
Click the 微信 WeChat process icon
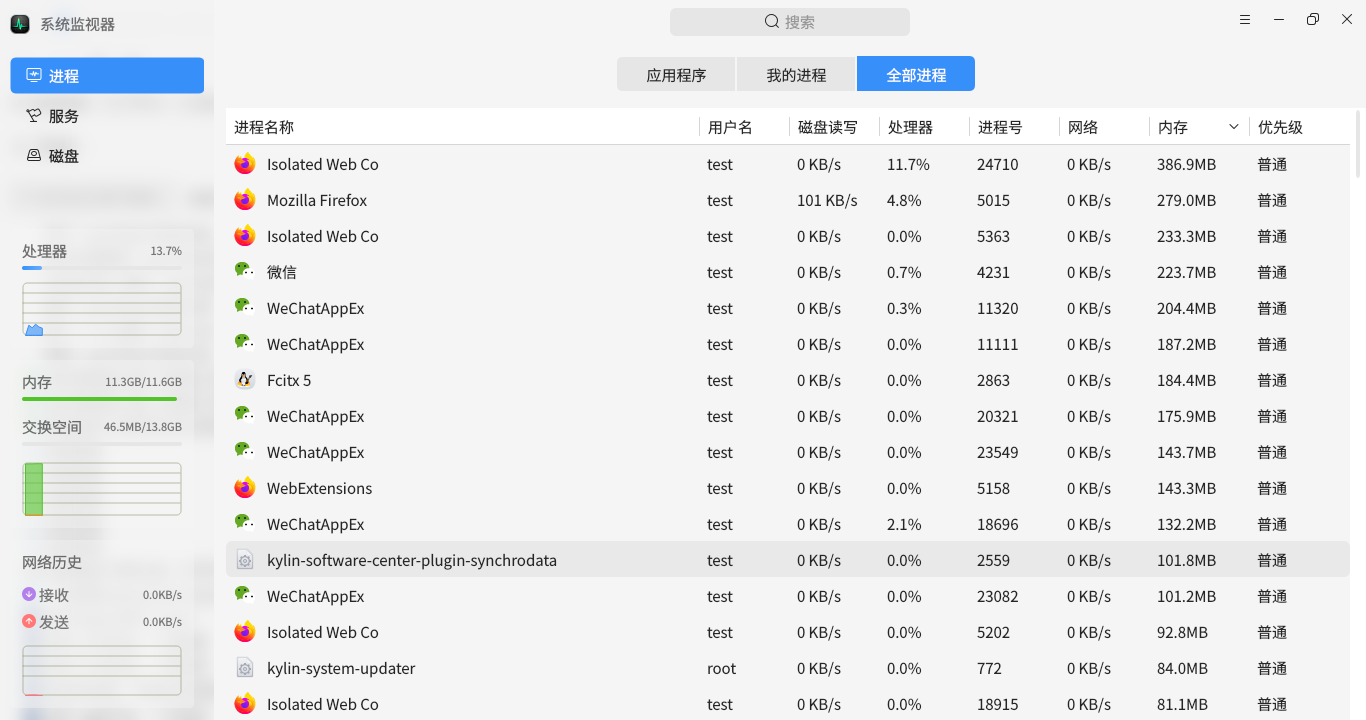point(245,272)
